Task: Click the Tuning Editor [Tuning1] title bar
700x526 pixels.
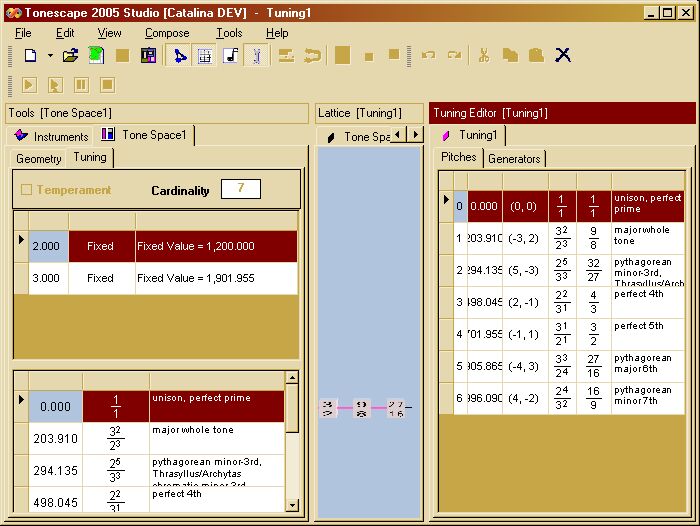Action: tap(562, 113)
